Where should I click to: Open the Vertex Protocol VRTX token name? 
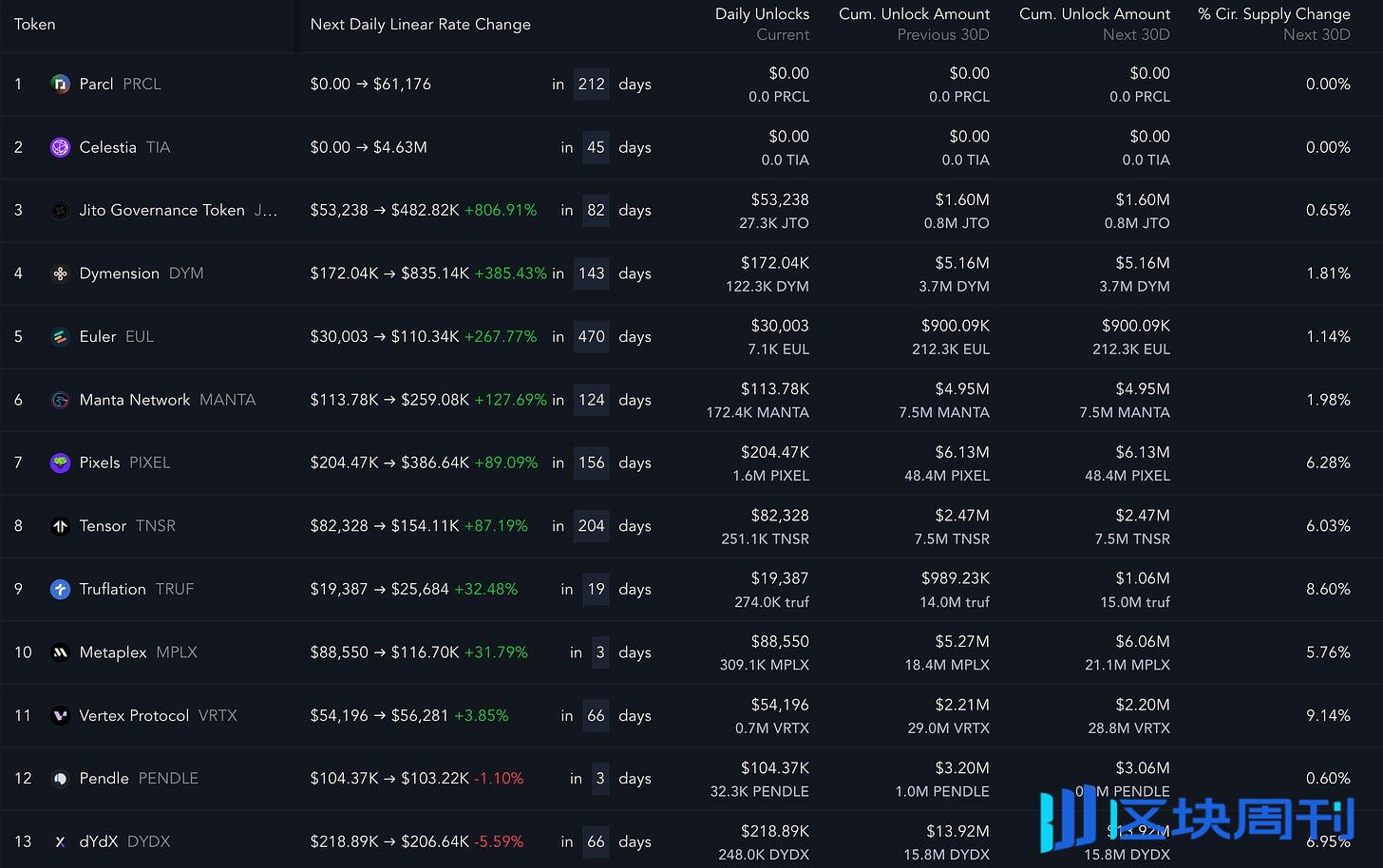pyautogui.click(x=158, y=716)
